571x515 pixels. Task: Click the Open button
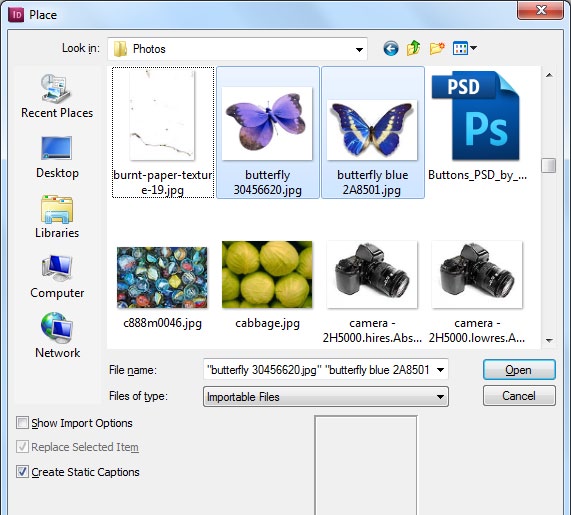519,370
